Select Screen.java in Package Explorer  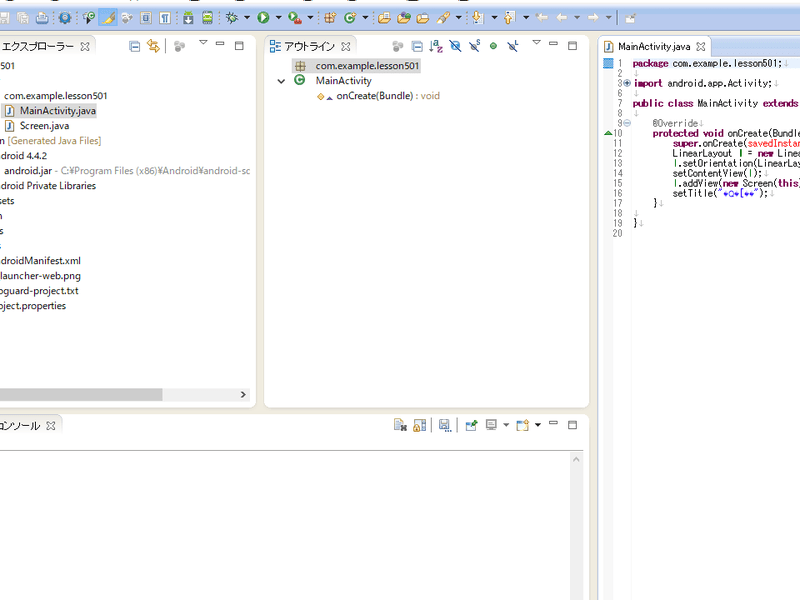pyautogui.click(x=44, y=126)
